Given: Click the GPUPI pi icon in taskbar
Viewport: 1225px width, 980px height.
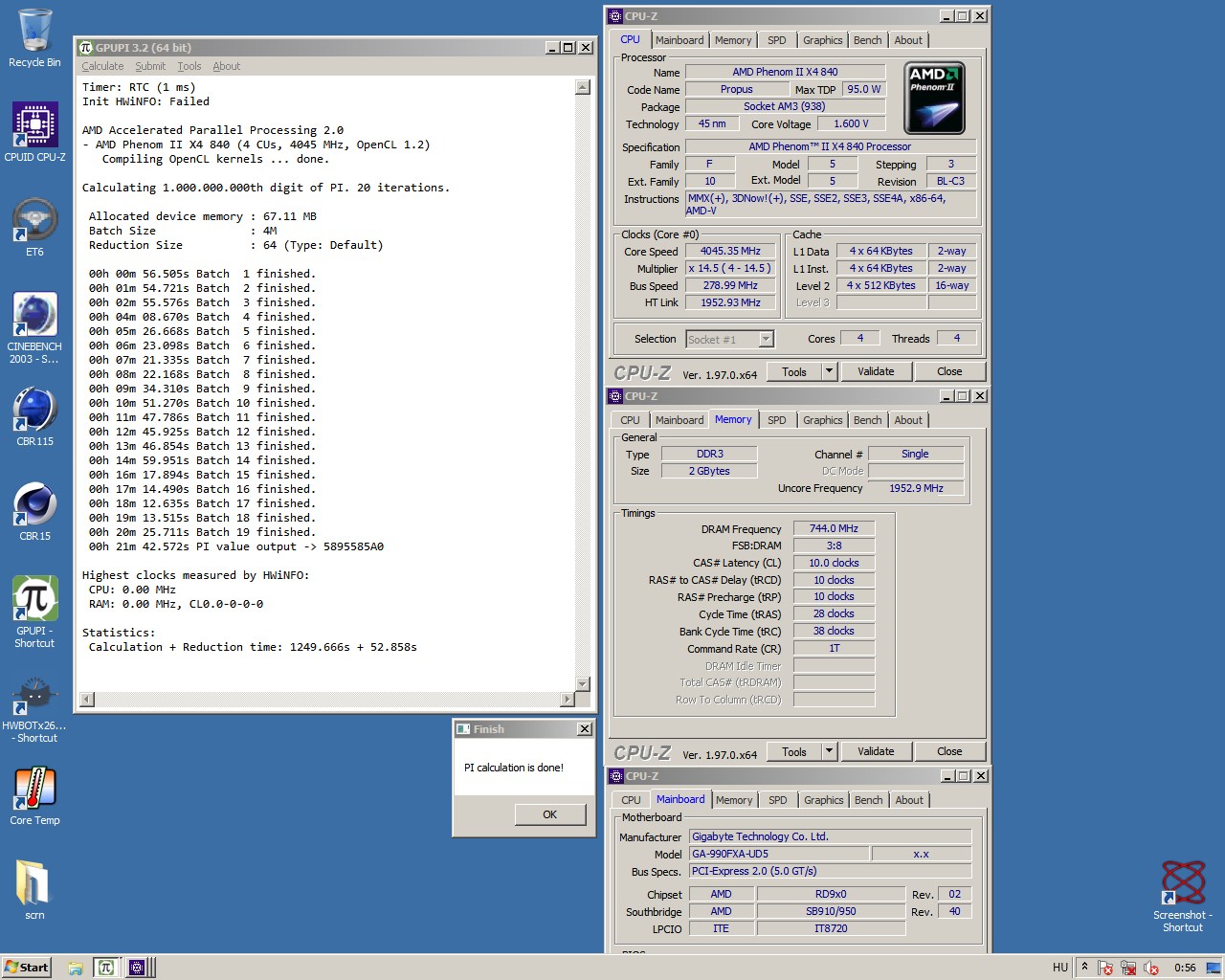Looking at the screenshot, I should point(106,968).
